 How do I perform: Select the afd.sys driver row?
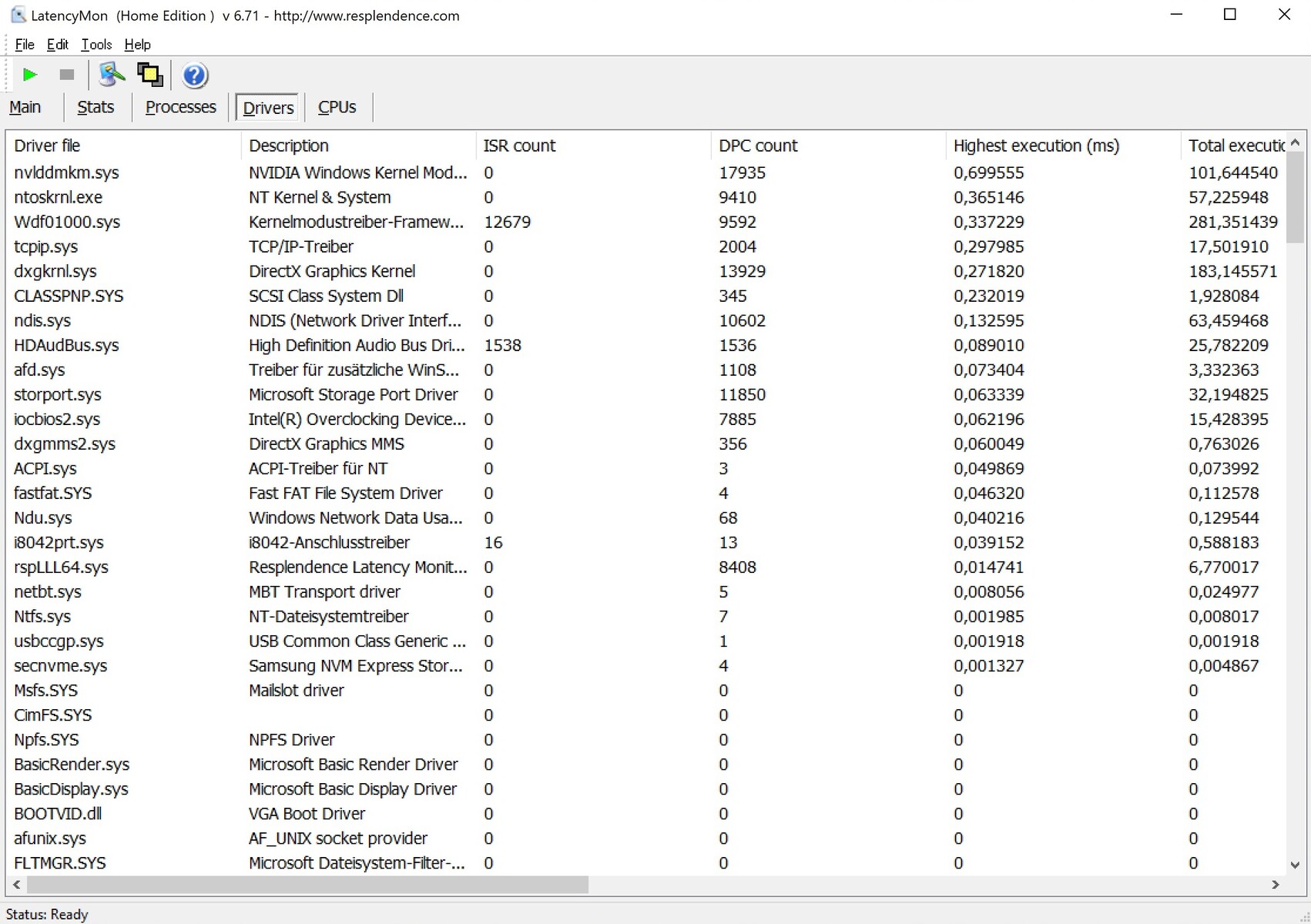(646, 370)
